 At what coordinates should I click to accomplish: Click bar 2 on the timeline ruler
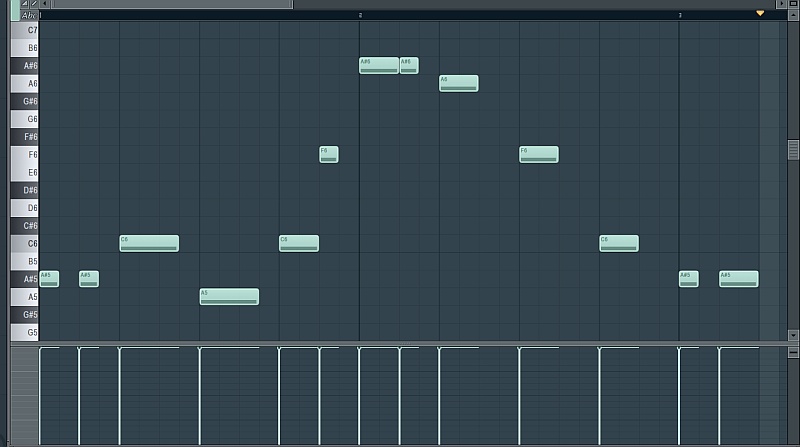[360, 15]
